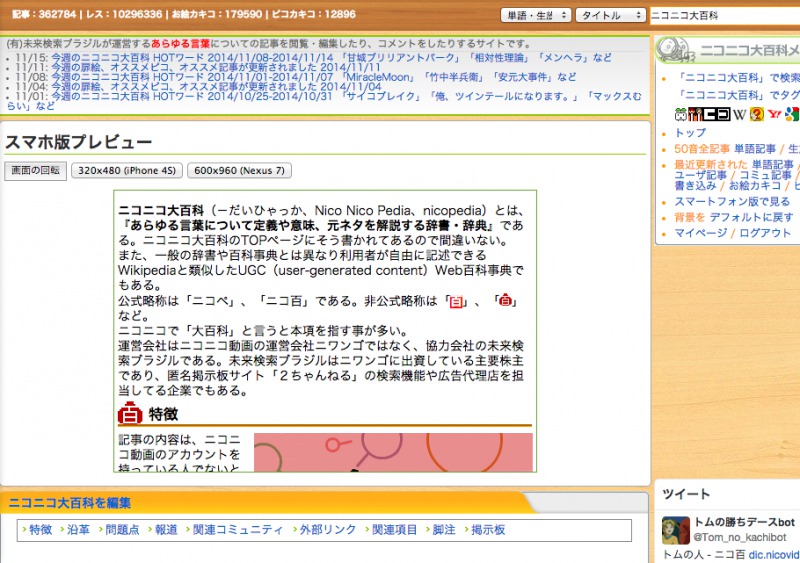Open the dic.nicovid link in the tweet
Viewport: 800px width, 563px height.
(x=774, y=554)
